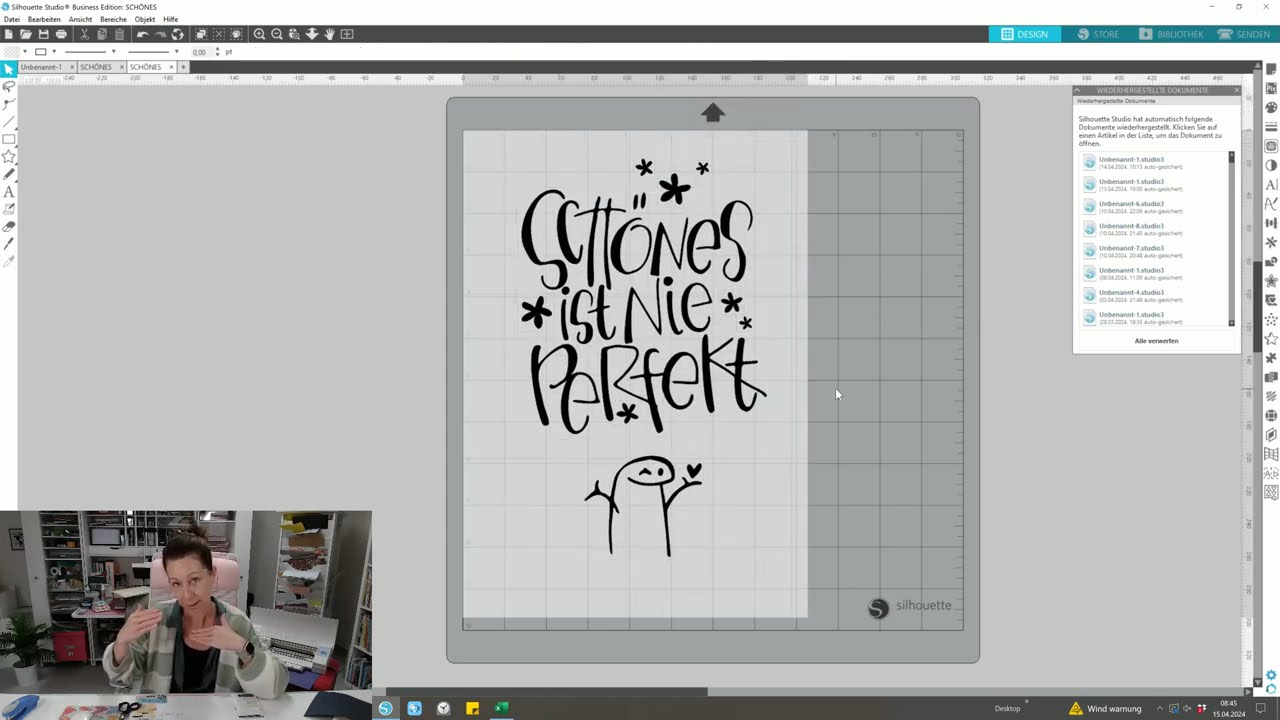This screenshot has height=720, width=1280.
Task: Open the Fill color palette panel icon
Action: [1271, 108]
